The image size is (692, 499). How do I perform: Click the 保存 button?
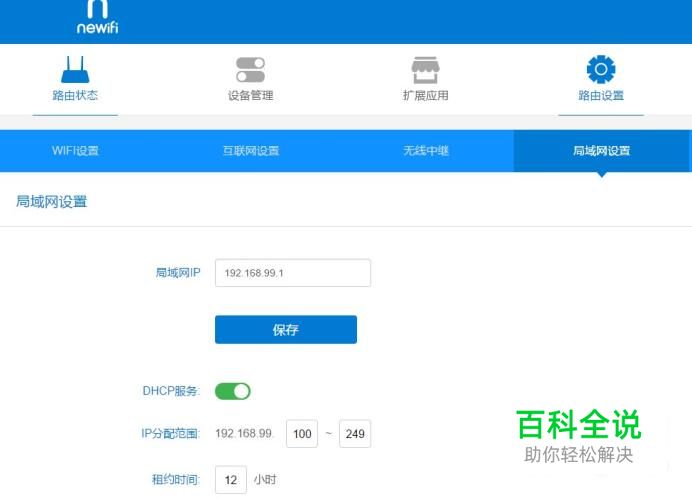[286, 330]
